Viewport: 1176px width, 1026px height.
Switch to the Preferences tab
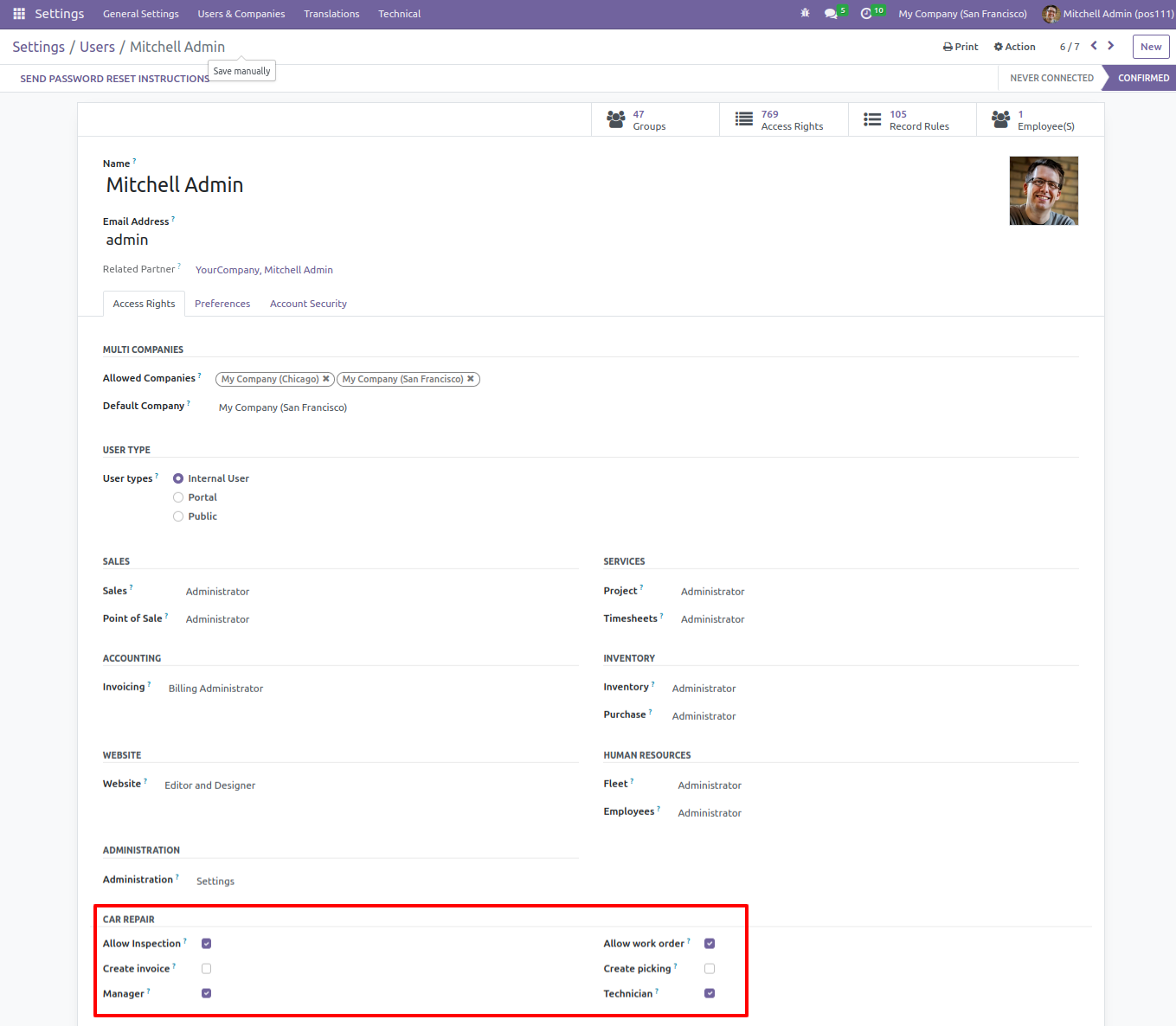point(222,304)
